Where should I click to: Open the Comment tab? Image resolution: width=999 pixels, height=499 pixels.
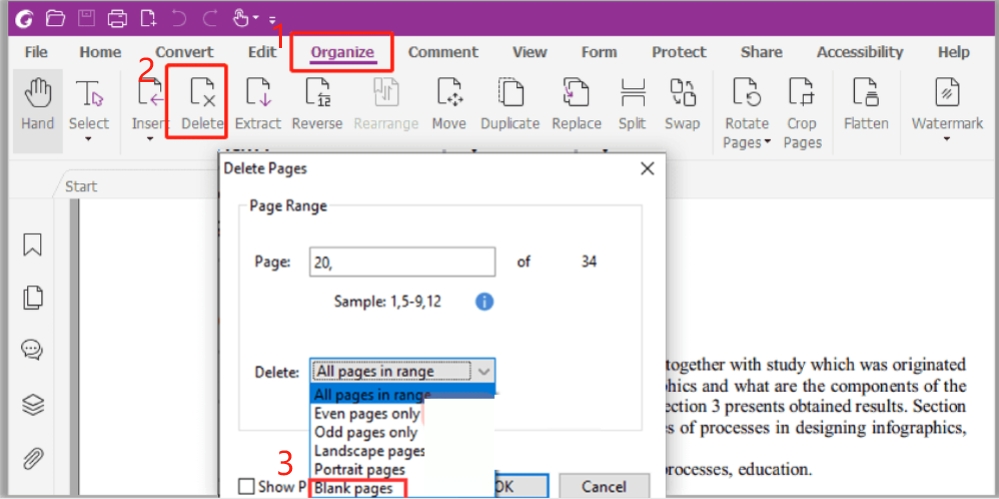[x=442, y=52]
